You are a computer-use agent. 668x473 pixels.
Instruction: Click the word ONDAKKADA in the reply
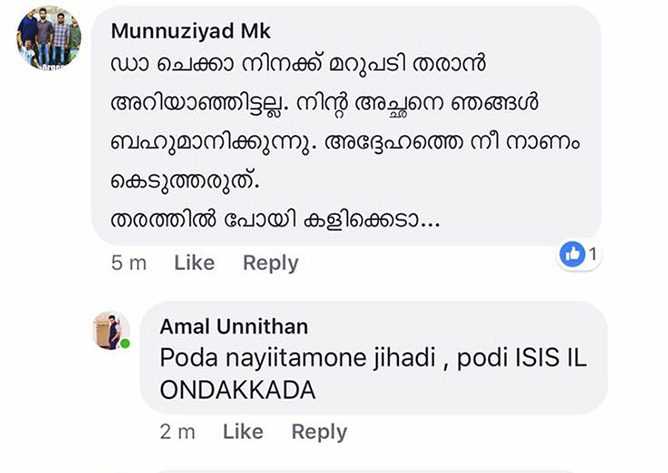click(238, 390)
